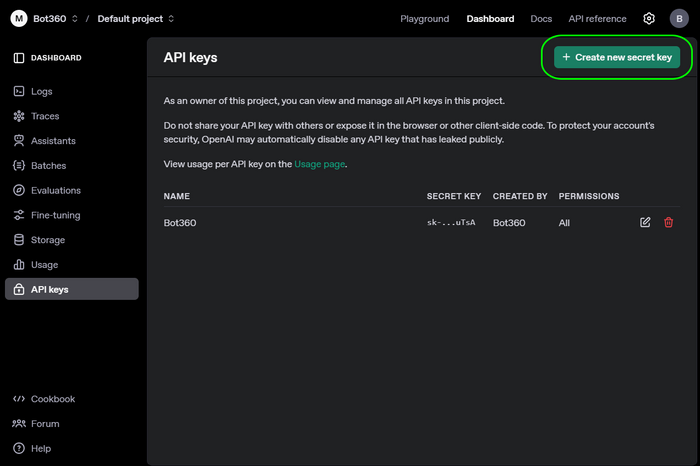
Task: Select Batches in the sidebar
Action: coord(48,166)
